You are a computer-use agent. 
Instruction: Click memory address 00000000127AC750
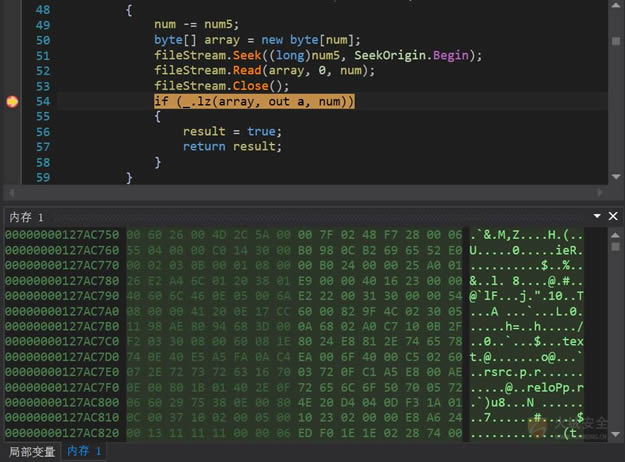(61, 234)
